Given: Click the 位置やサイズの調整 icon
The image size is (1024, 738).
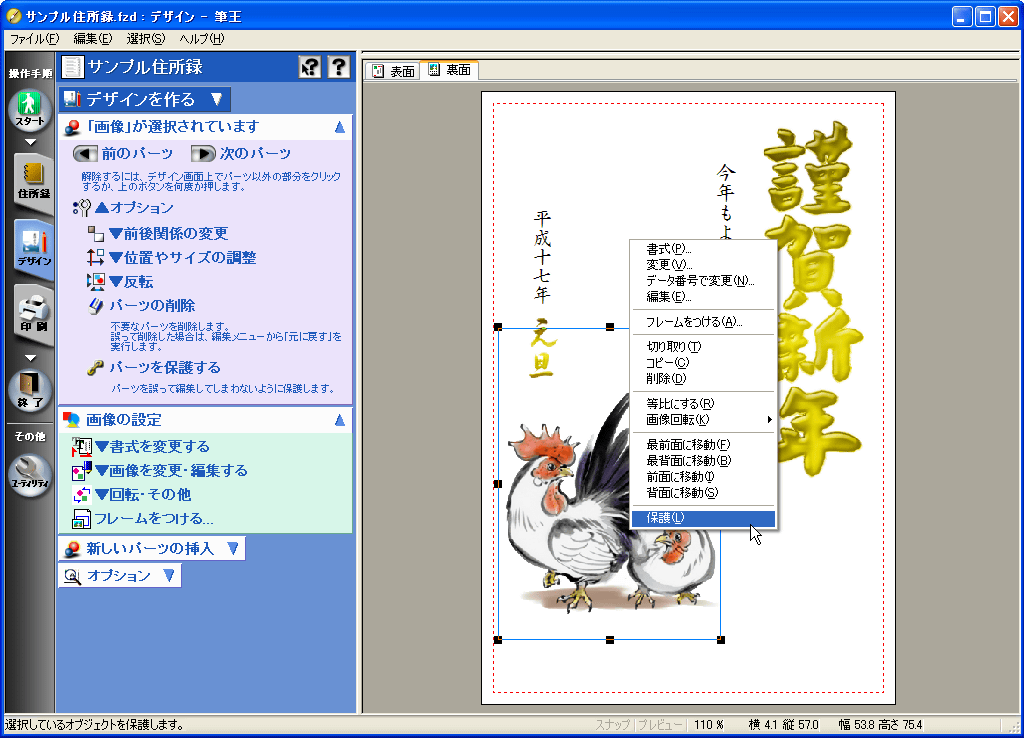Looking at the screenshot, I should (x=95, y=257).
